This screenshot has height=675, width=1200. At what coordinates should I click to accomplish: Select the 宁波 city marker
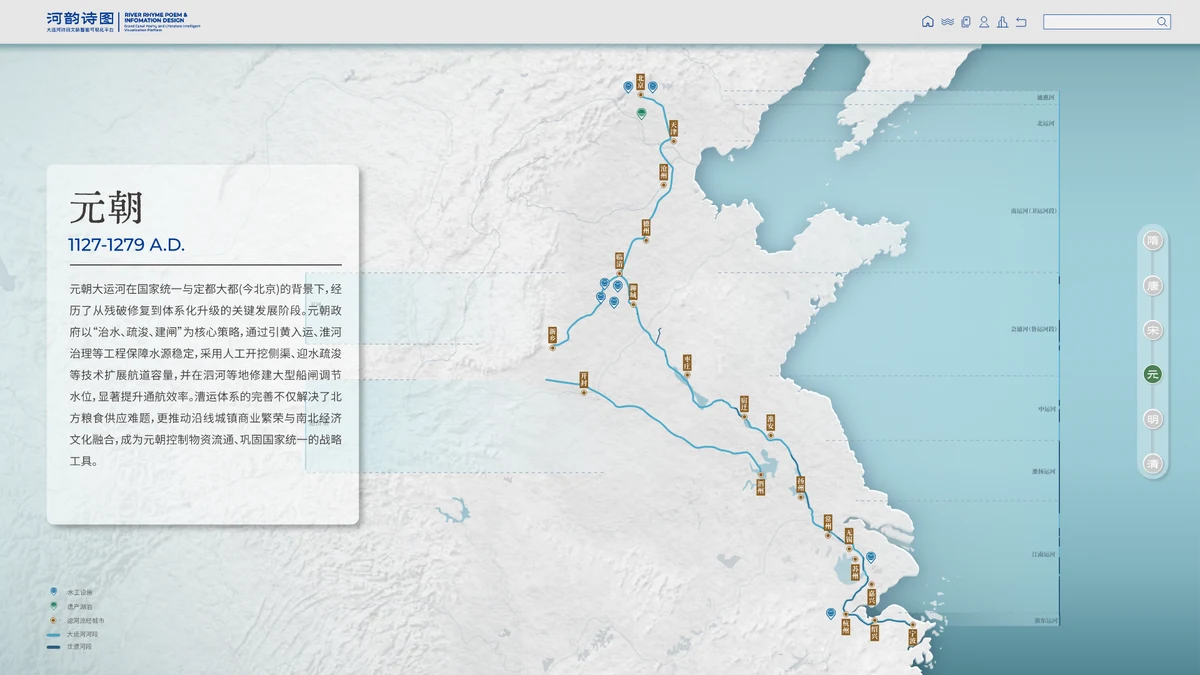point(911,633)
